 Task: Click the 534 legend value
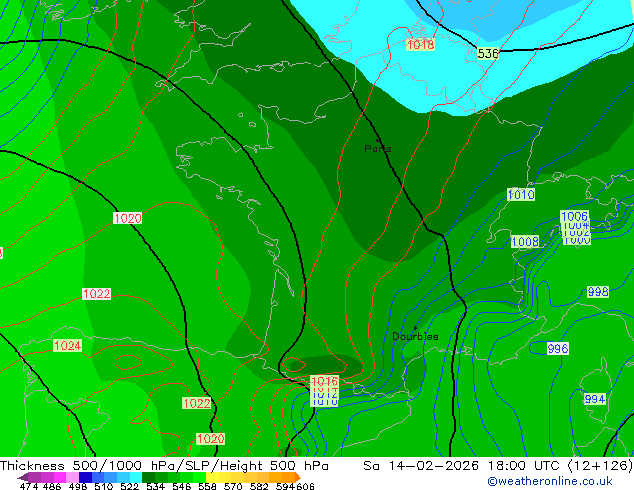(155, 486)
